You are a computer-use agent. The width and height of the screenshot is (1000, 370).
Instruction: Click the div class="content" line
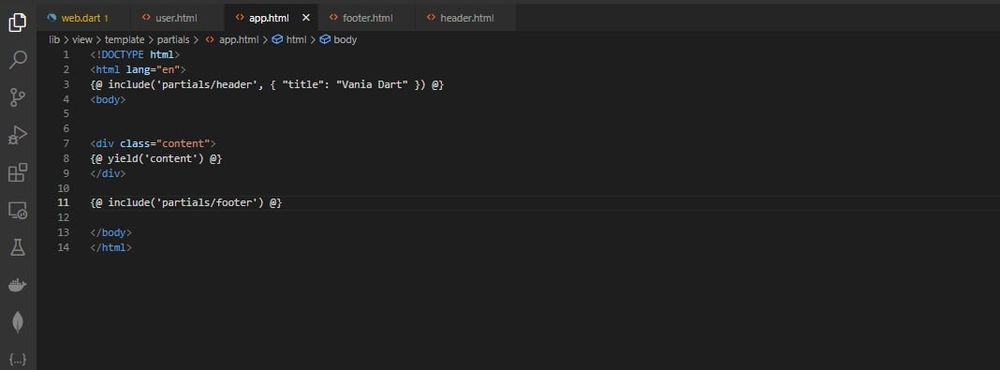coord(153,143)
